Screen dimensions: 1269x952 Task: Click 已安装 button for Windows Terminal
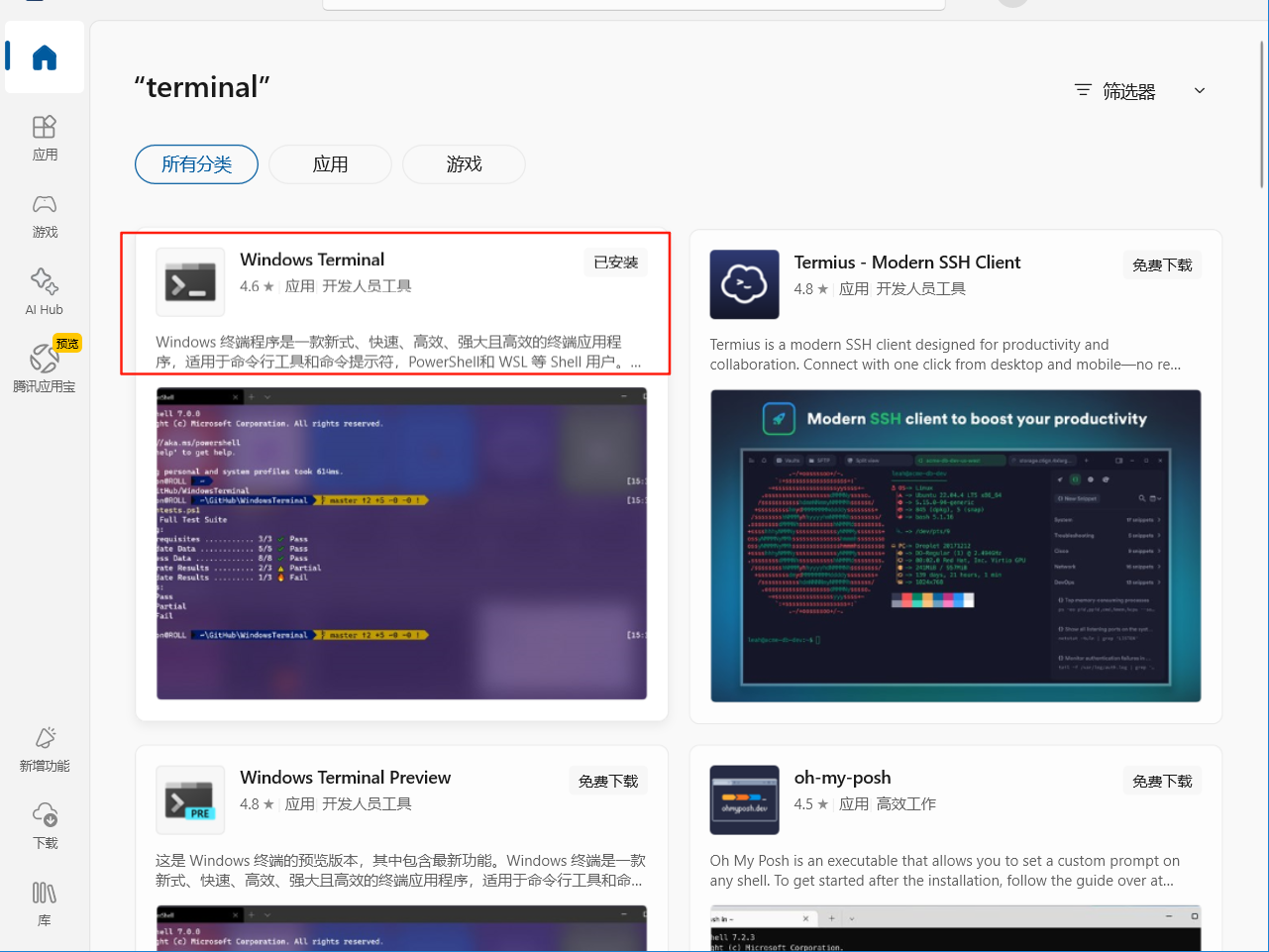pyautogui.click(x=615, y=263)
